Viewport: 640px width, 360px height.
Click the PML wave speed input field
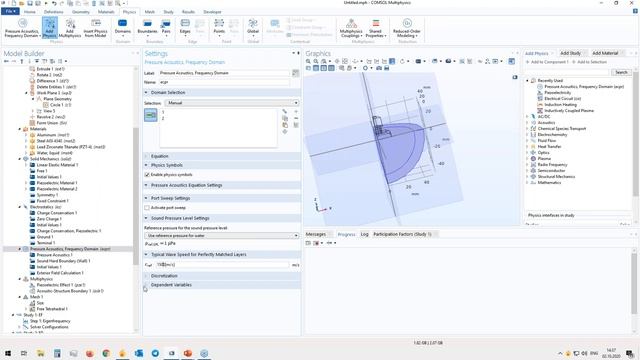(222, 265)
